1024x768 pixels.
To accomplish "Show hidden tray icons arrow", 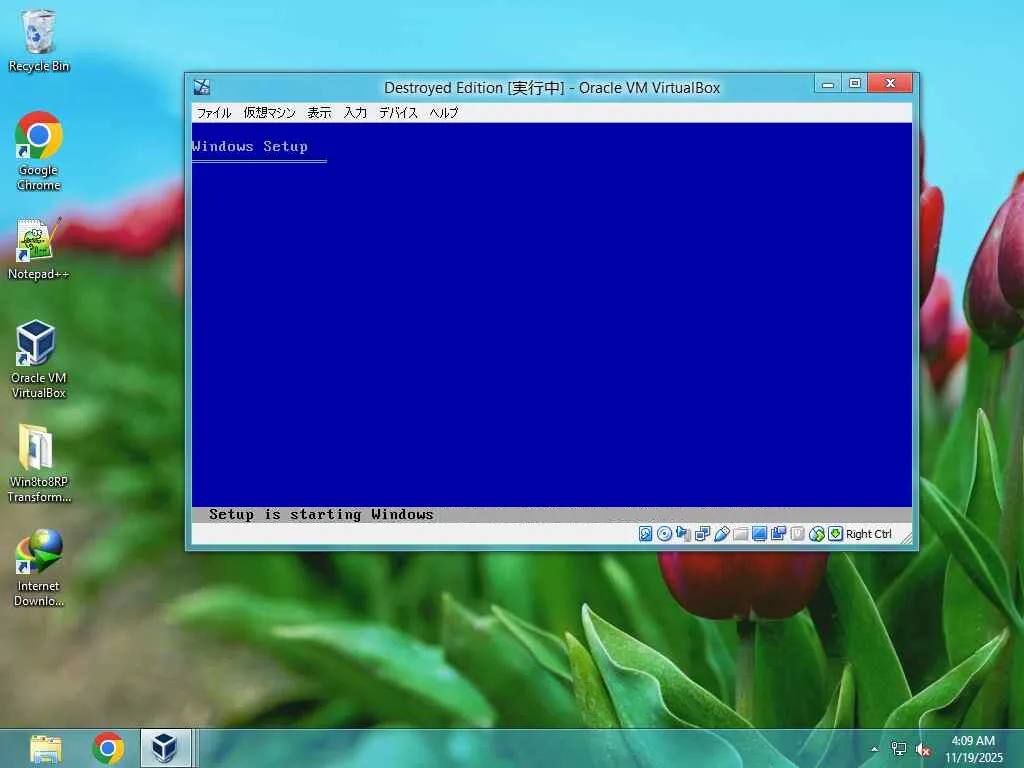I will tap(874, 749).
